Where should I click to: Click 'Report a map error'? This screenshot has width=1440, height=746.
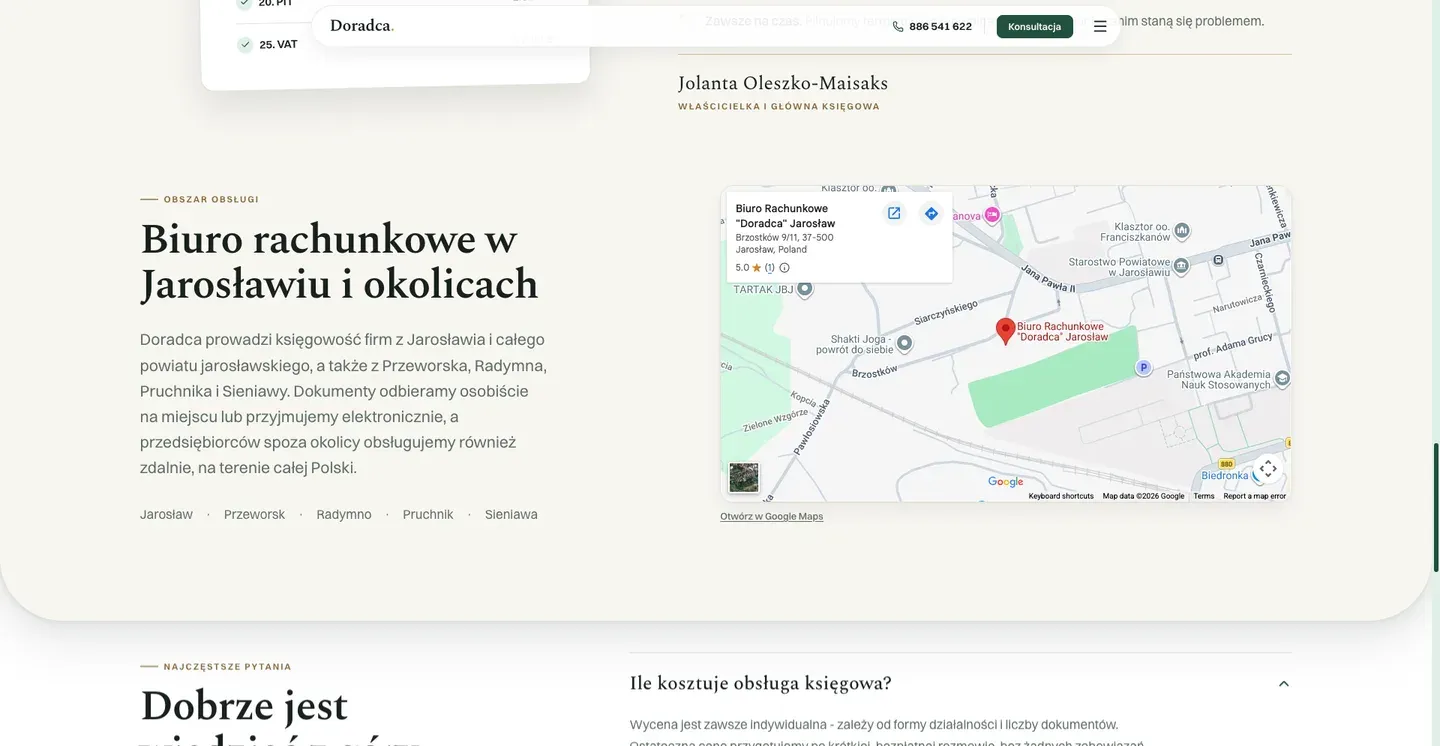[x=1255, y=496]
